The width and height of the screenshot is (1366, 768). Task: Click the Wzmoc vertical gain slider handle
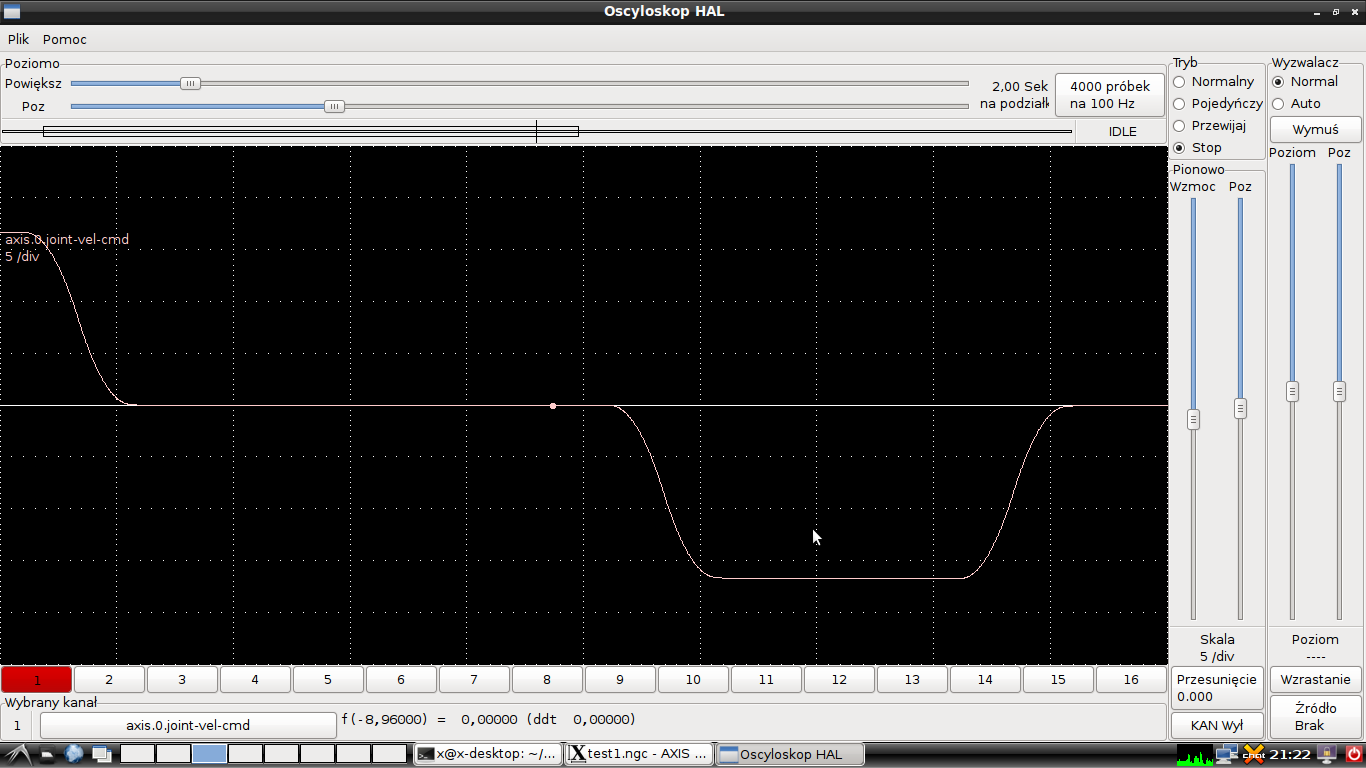(1193, 419)
